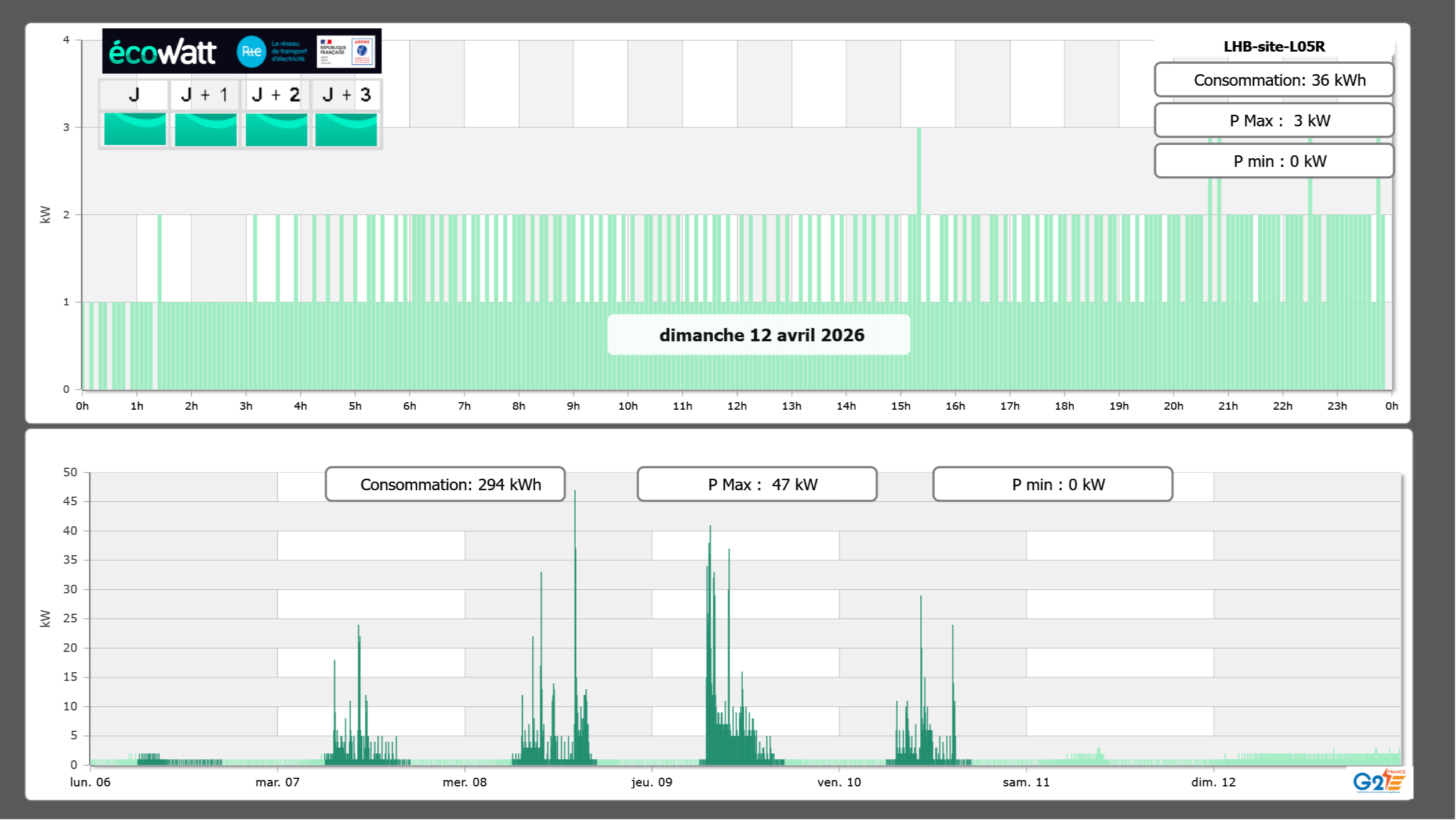Click the République Française ADEME badge
Viewport: 1456px width, 820px height.
[346, 52]
